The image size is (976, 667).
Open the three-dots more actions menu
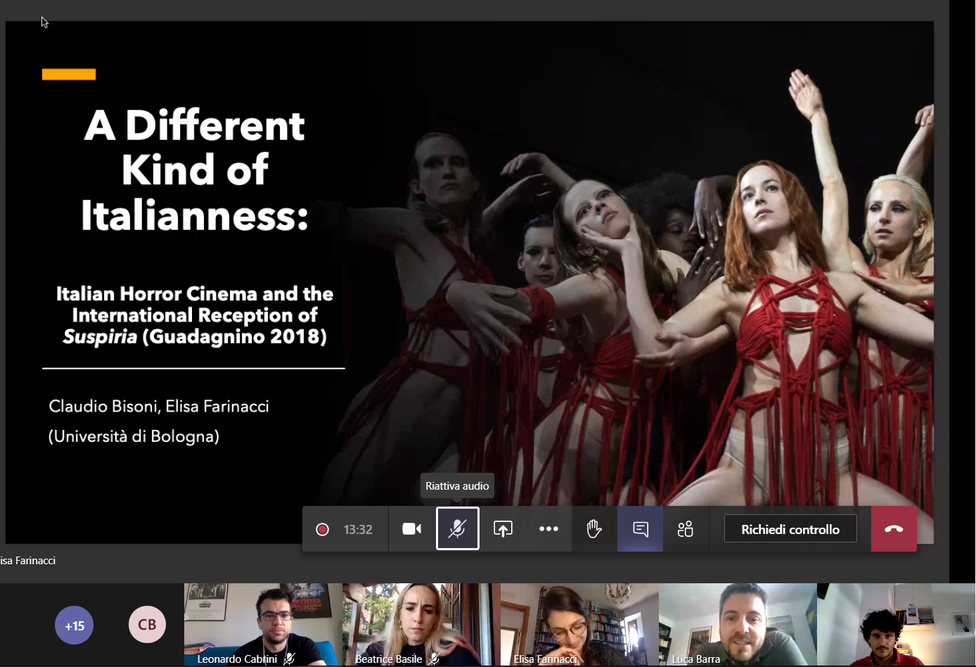pyautogui.click(x=548, y=529)
